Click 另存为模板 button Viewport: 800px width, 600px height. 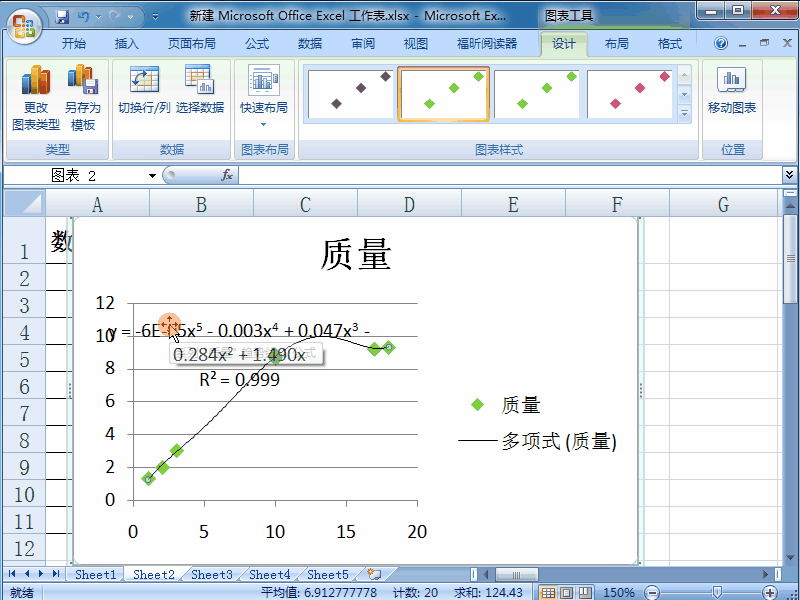83,98
